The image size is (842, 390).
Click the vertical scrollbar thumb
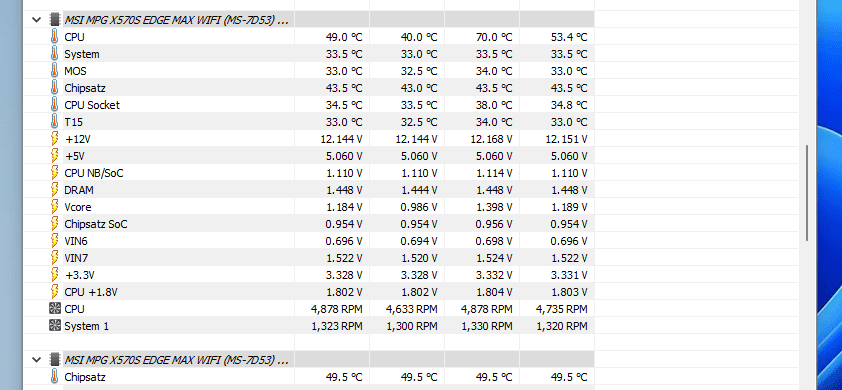(807, 193)
